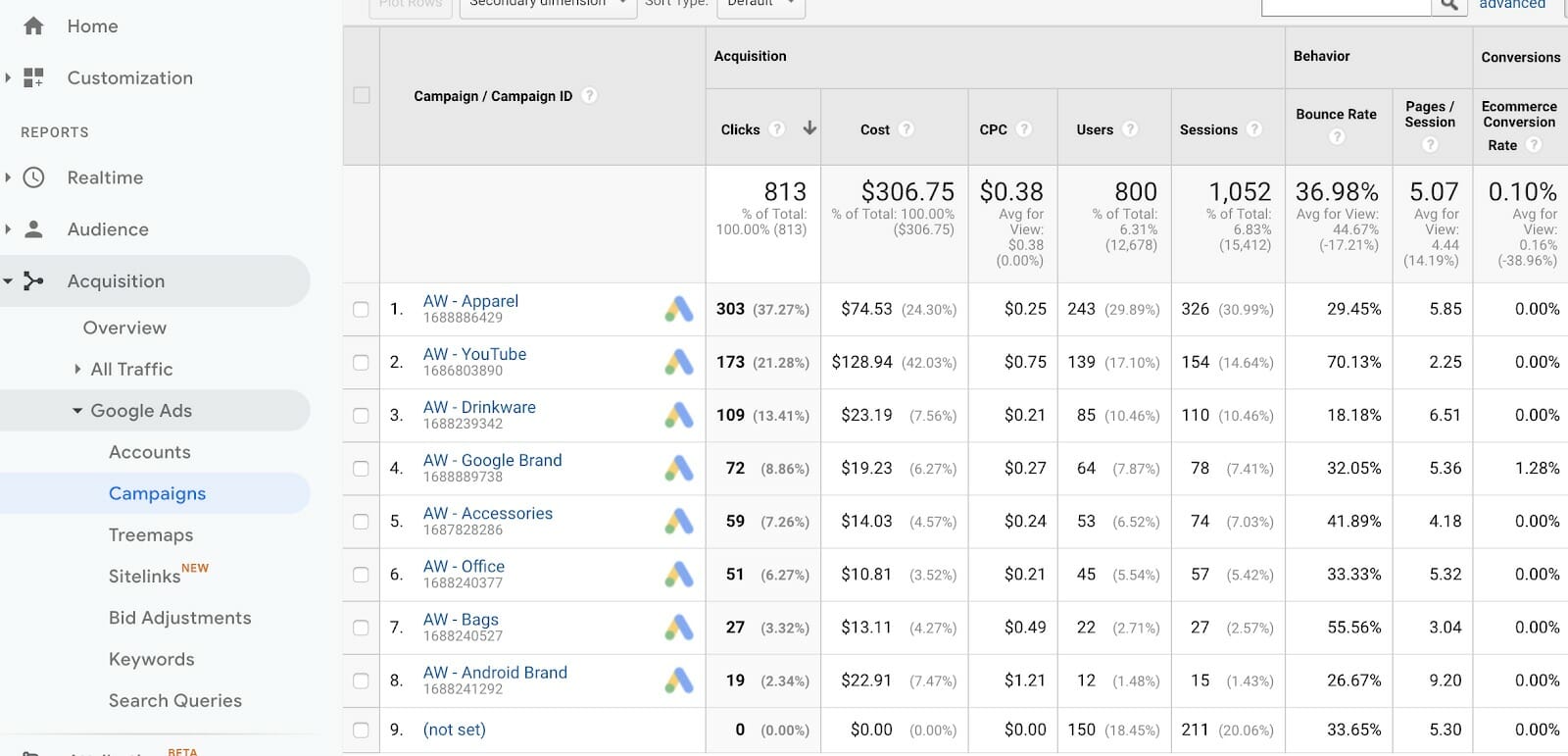Check the box for AW - Apparel row
Viewport: 1568px width, 756px height.
point(362,309)
